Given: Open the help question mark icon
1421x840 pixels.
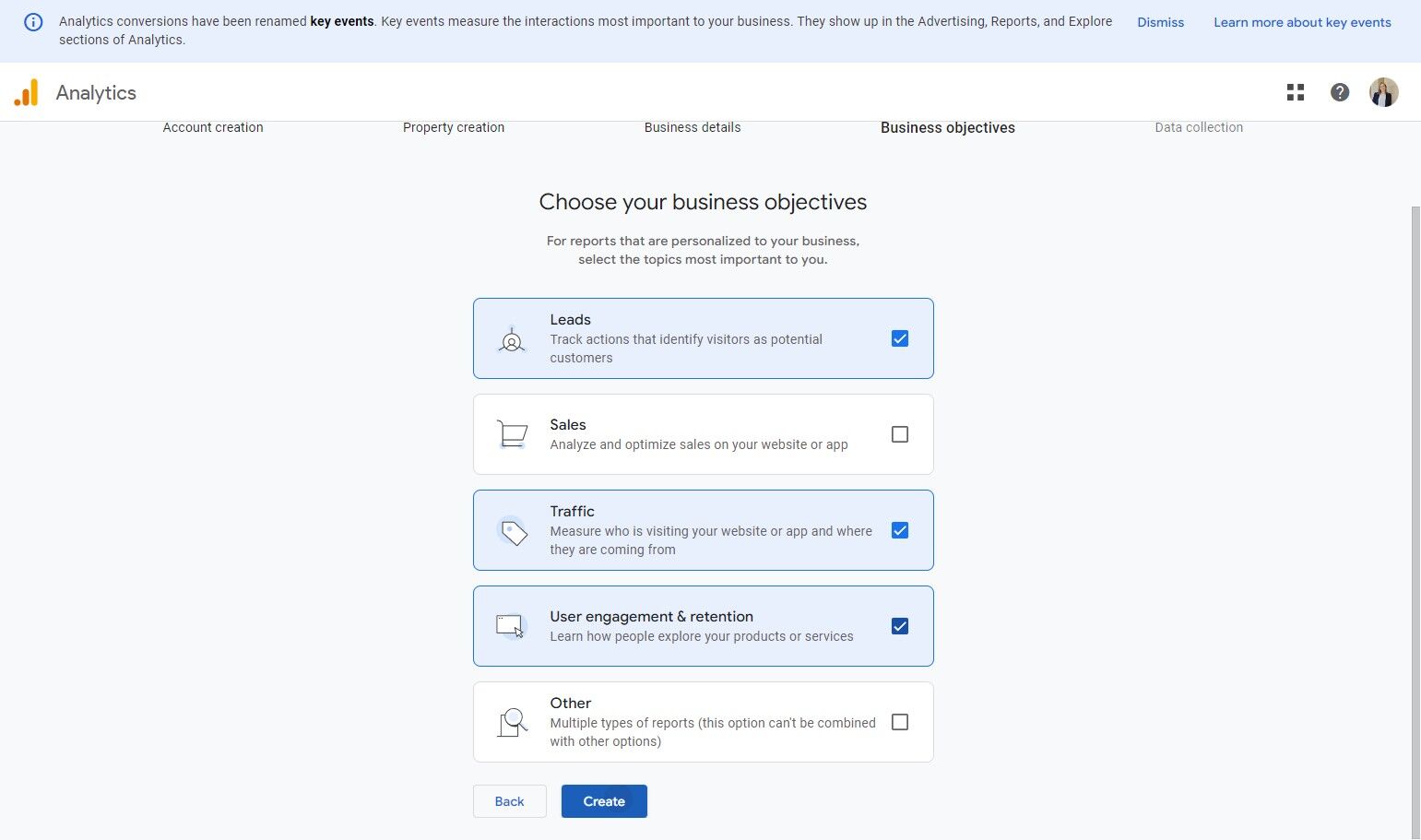Looking at the screenshot, I should (1340, 92).
